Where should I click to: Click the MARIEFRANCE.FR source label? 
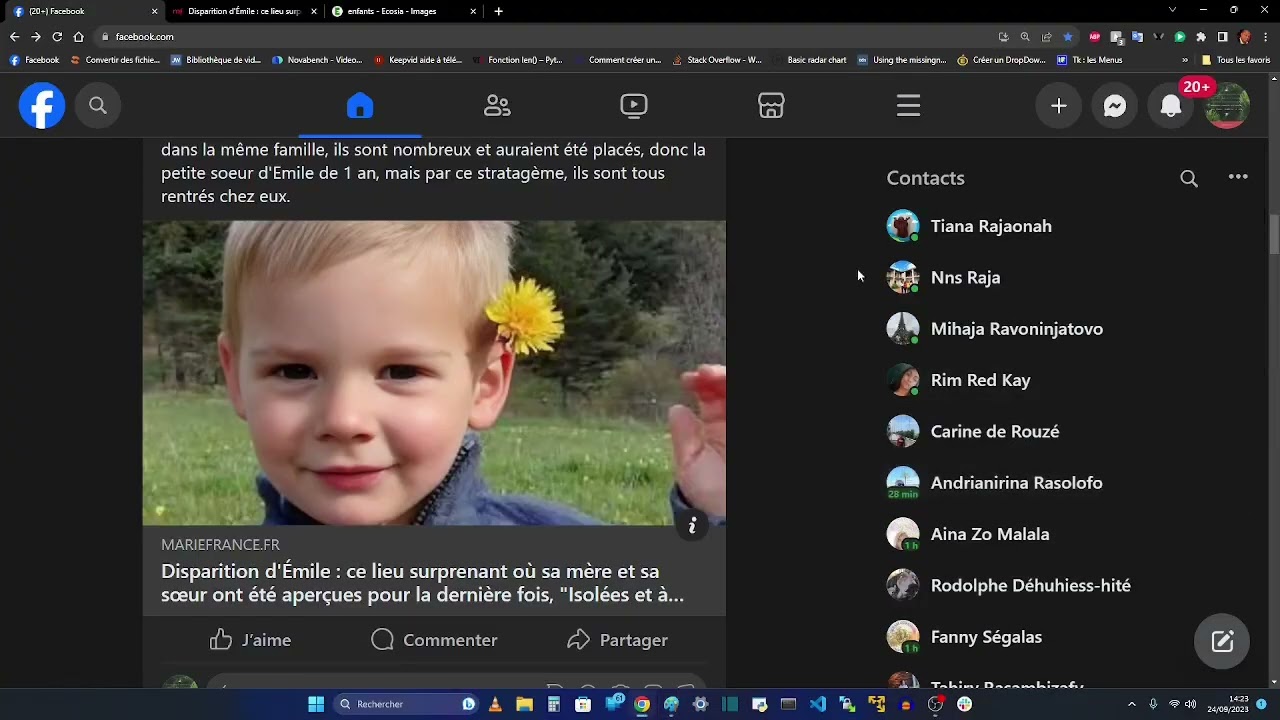tap(220, 545)
